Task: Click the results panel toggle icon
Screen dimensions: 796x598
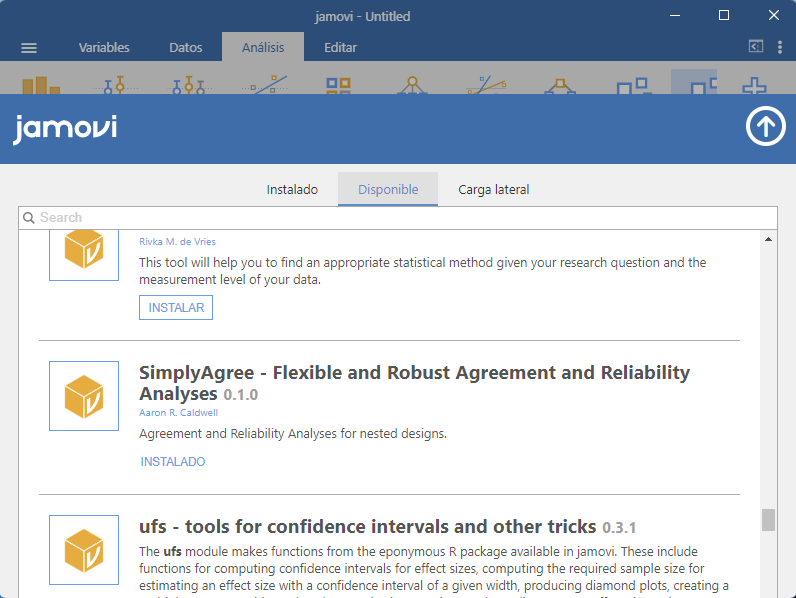Action: coord(755,47)
